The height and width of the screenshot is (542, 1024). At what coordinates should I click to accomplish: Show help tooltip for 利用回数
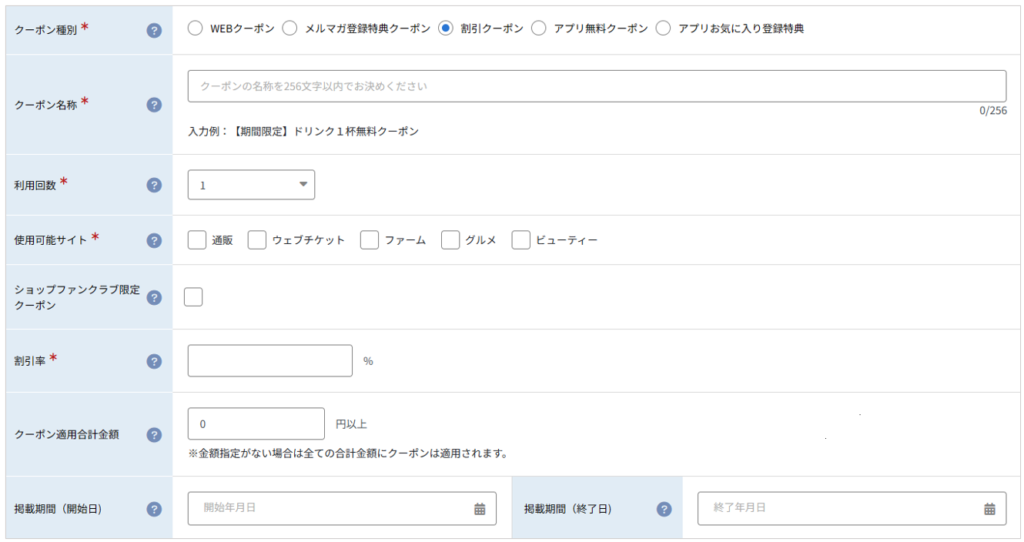[x=154, y=185]
